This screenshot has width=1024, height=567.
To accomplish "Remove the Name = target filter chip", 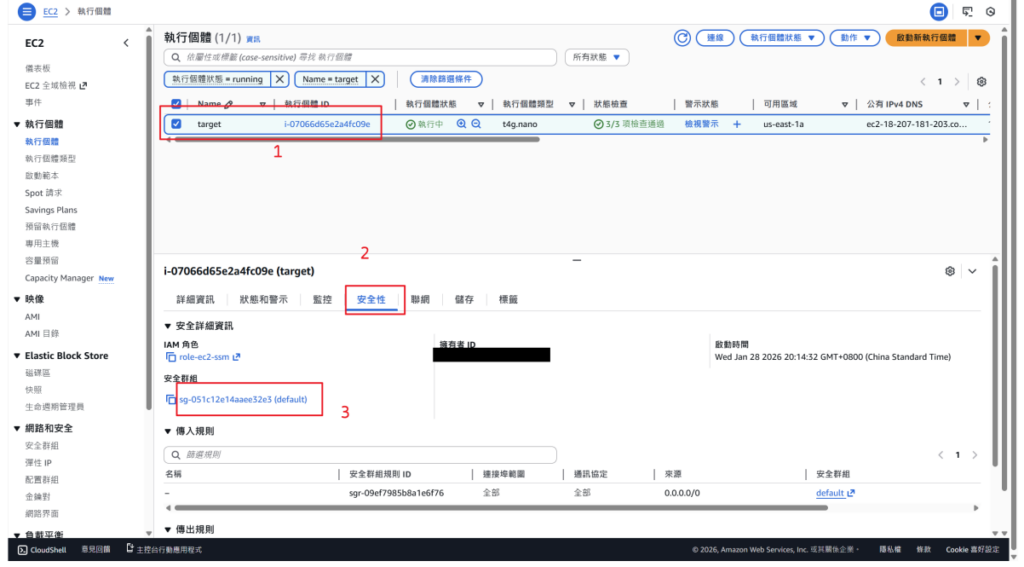I will pos(375,79).
